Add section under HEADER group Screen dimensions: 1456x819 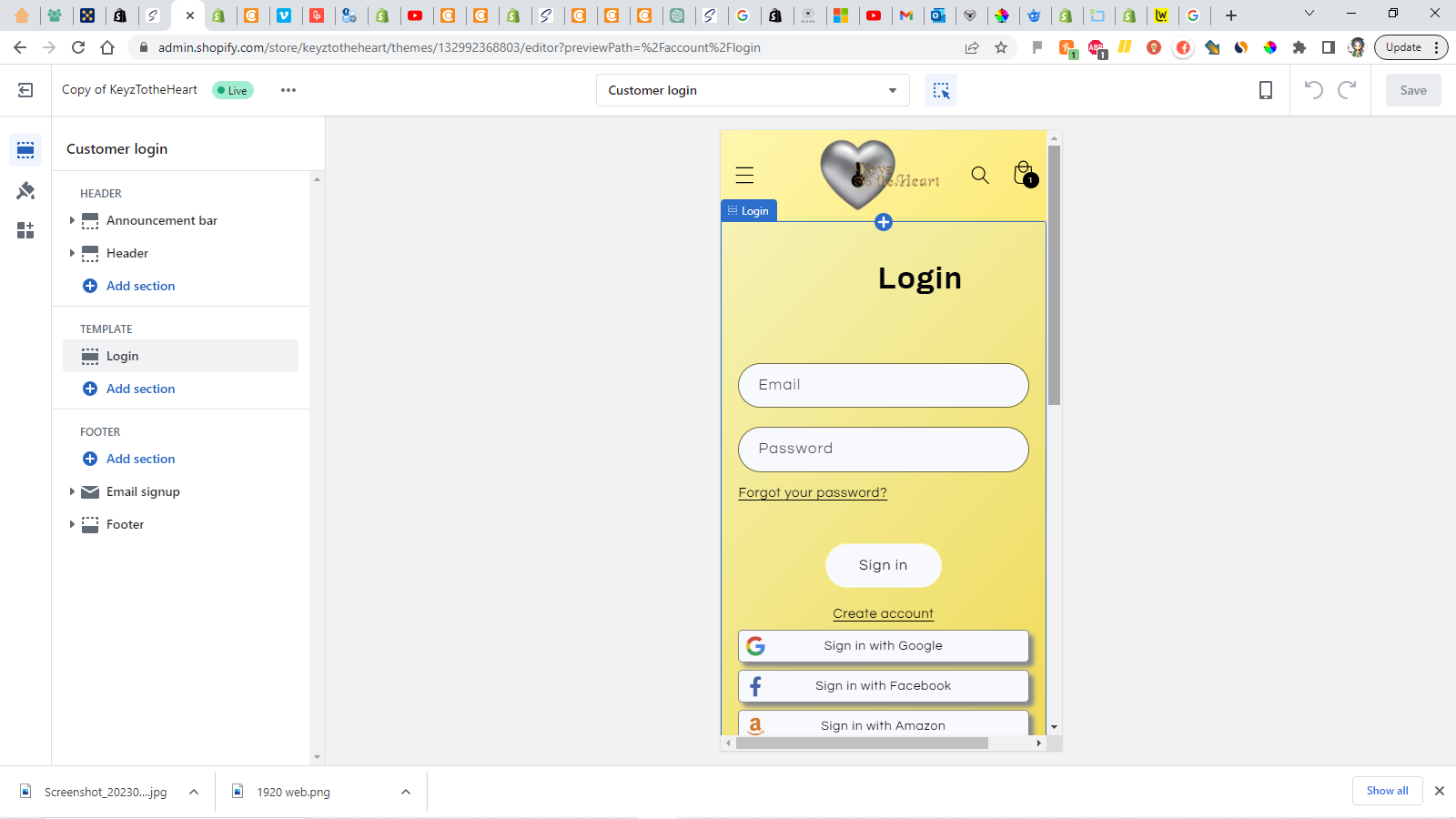[129, 286]
